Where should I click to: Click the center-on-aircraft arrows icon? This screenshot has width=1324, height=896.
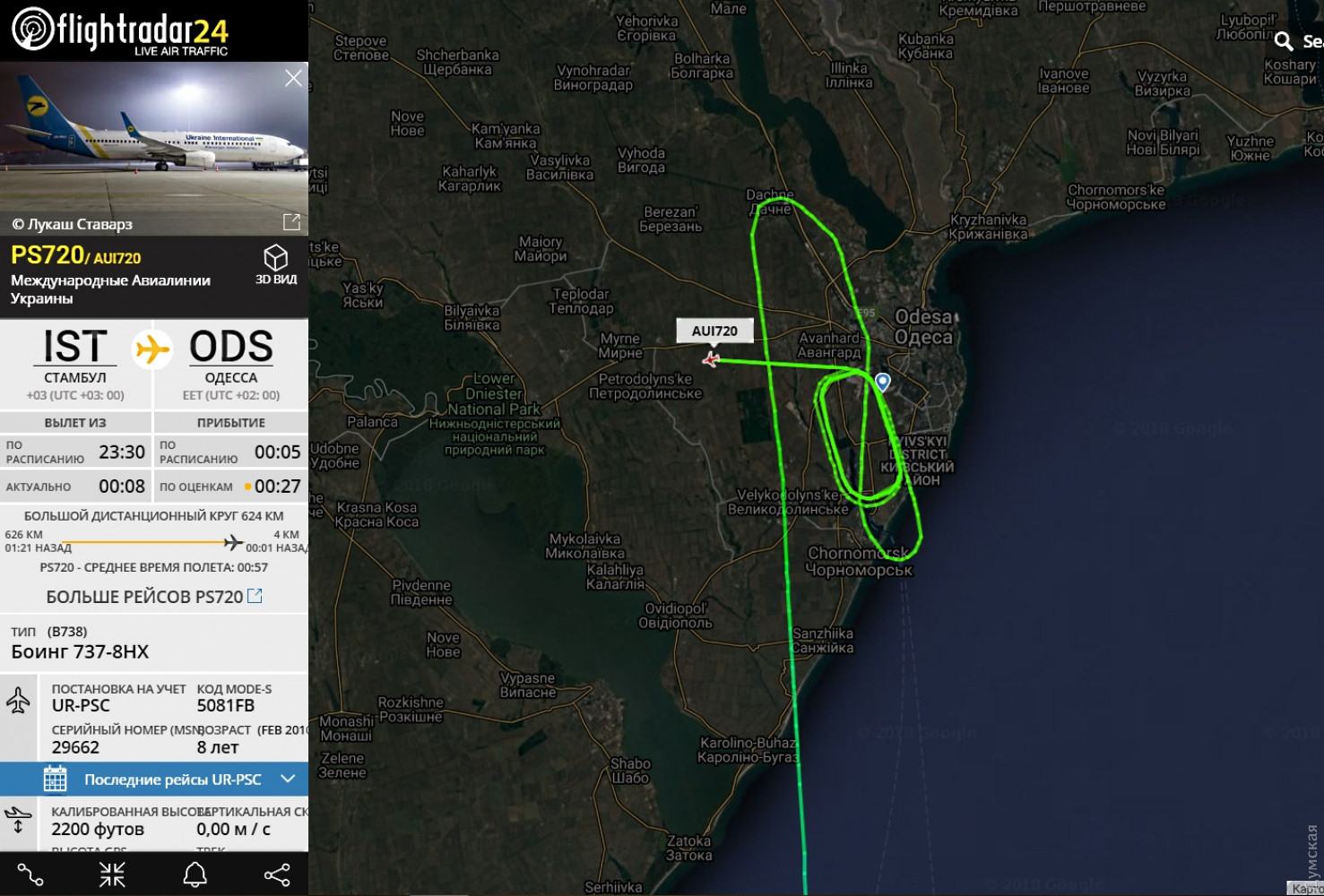112,874
